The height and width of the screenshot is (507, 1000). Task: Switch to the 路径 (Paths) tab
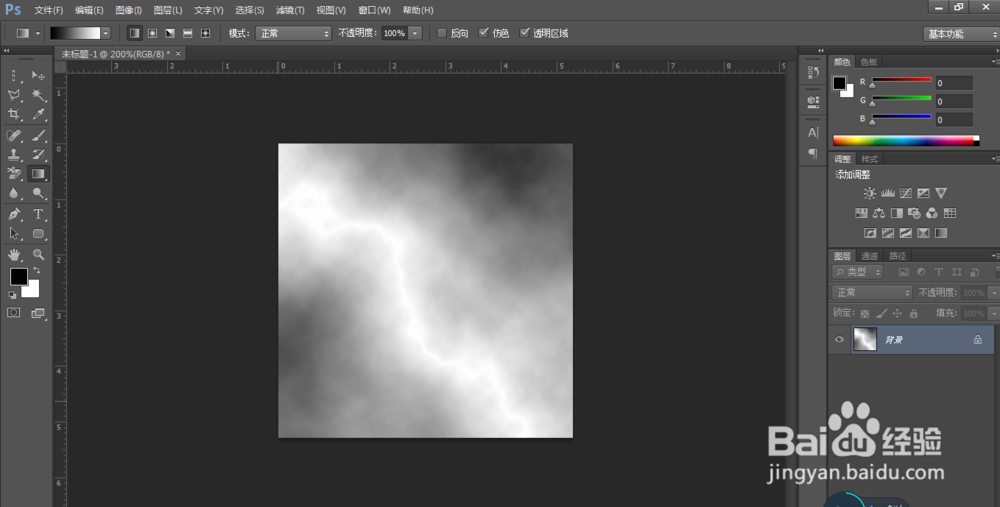(x=897, y=256)
